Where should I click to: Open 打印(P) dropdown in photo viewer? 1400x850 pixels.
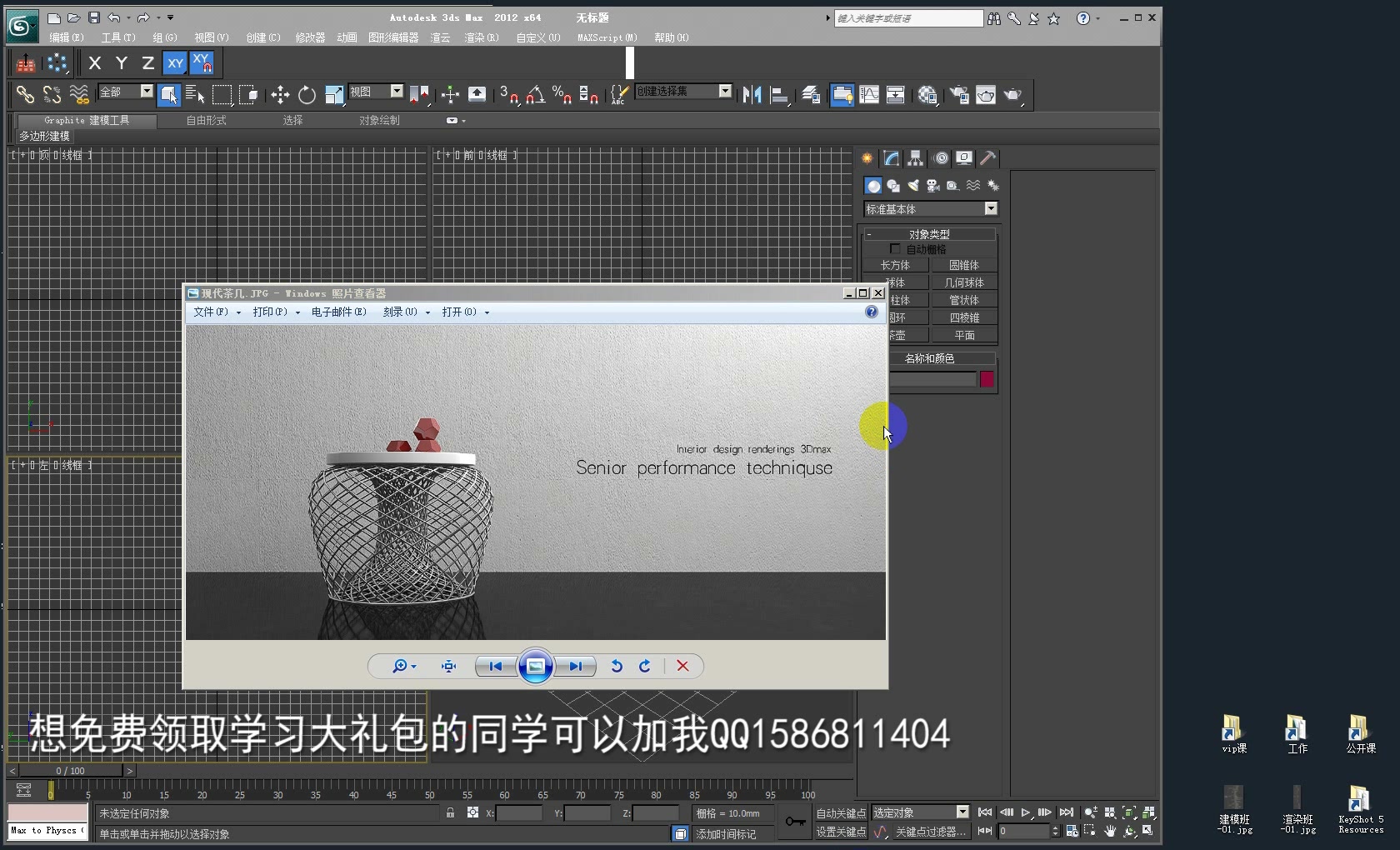pos(276,312)
